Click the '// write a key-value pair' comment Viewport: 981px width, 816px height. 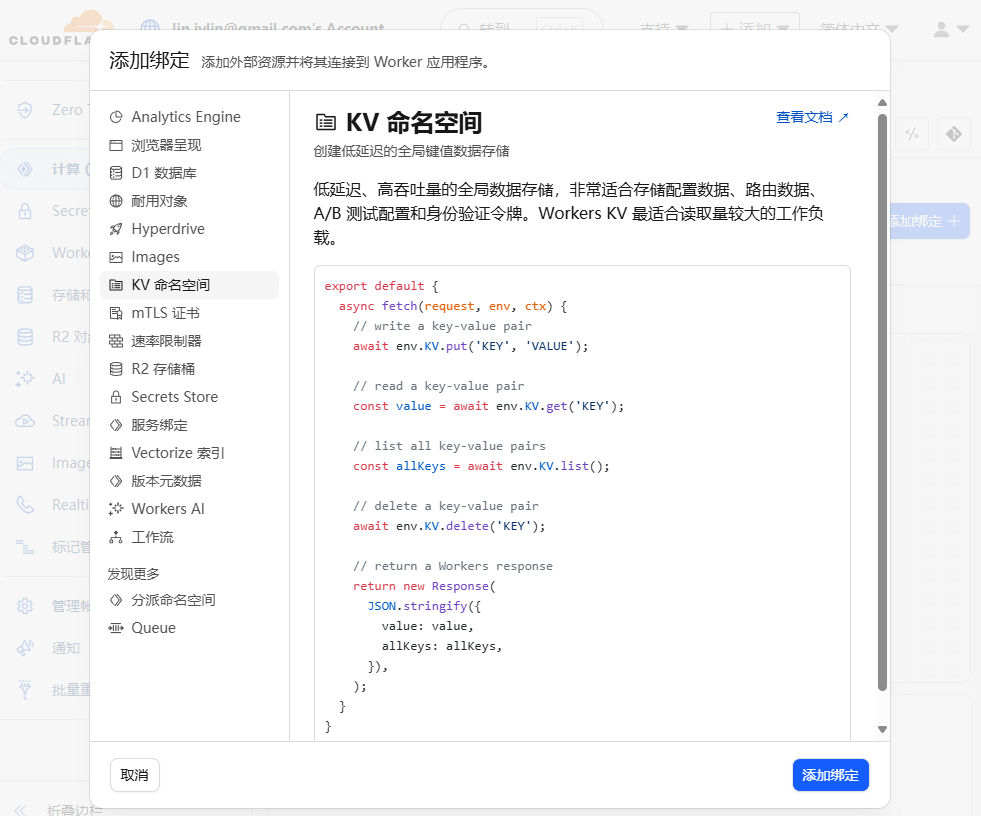pyautogui.click(x=442, y=326)
